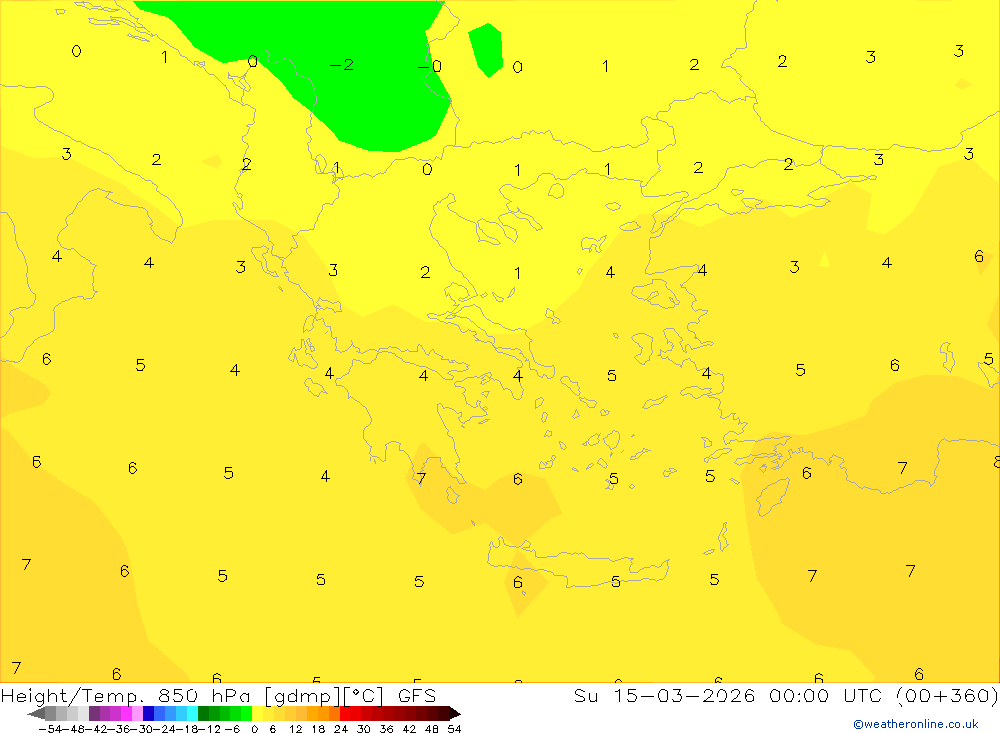Click the dark right arrow of color scale

point(455,714)
